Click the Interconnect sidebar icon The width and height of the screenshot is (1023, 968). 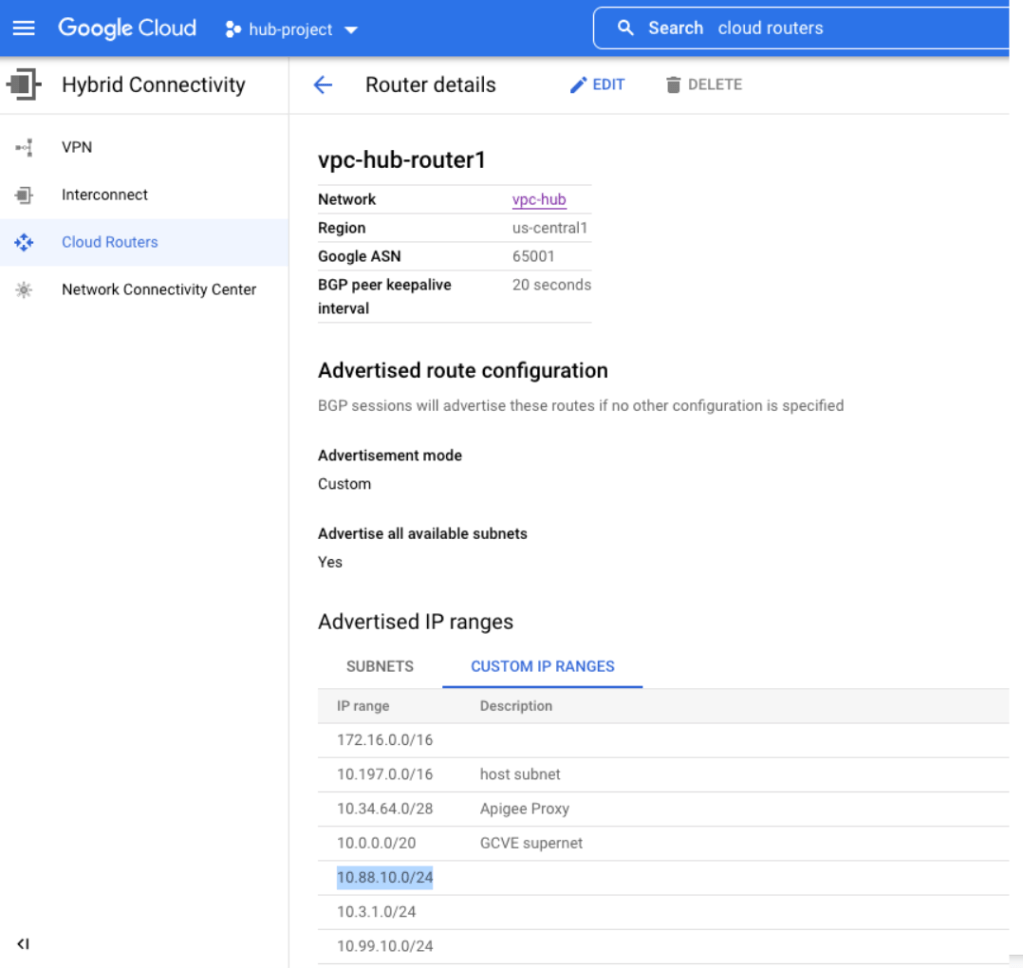point(24,195)
